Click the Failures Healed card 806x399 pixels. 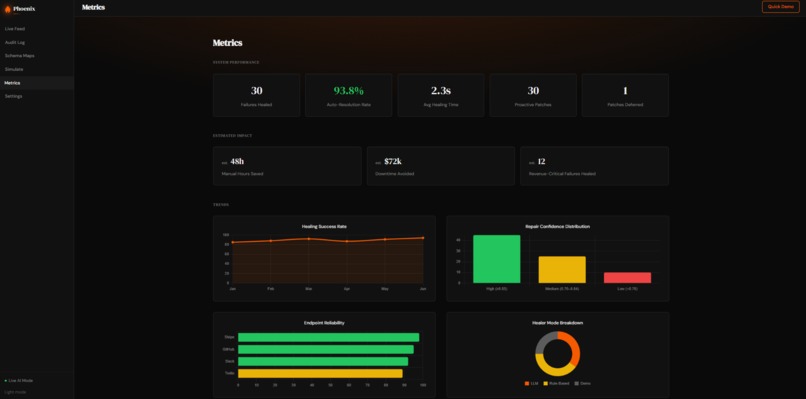tap(257, 95)
